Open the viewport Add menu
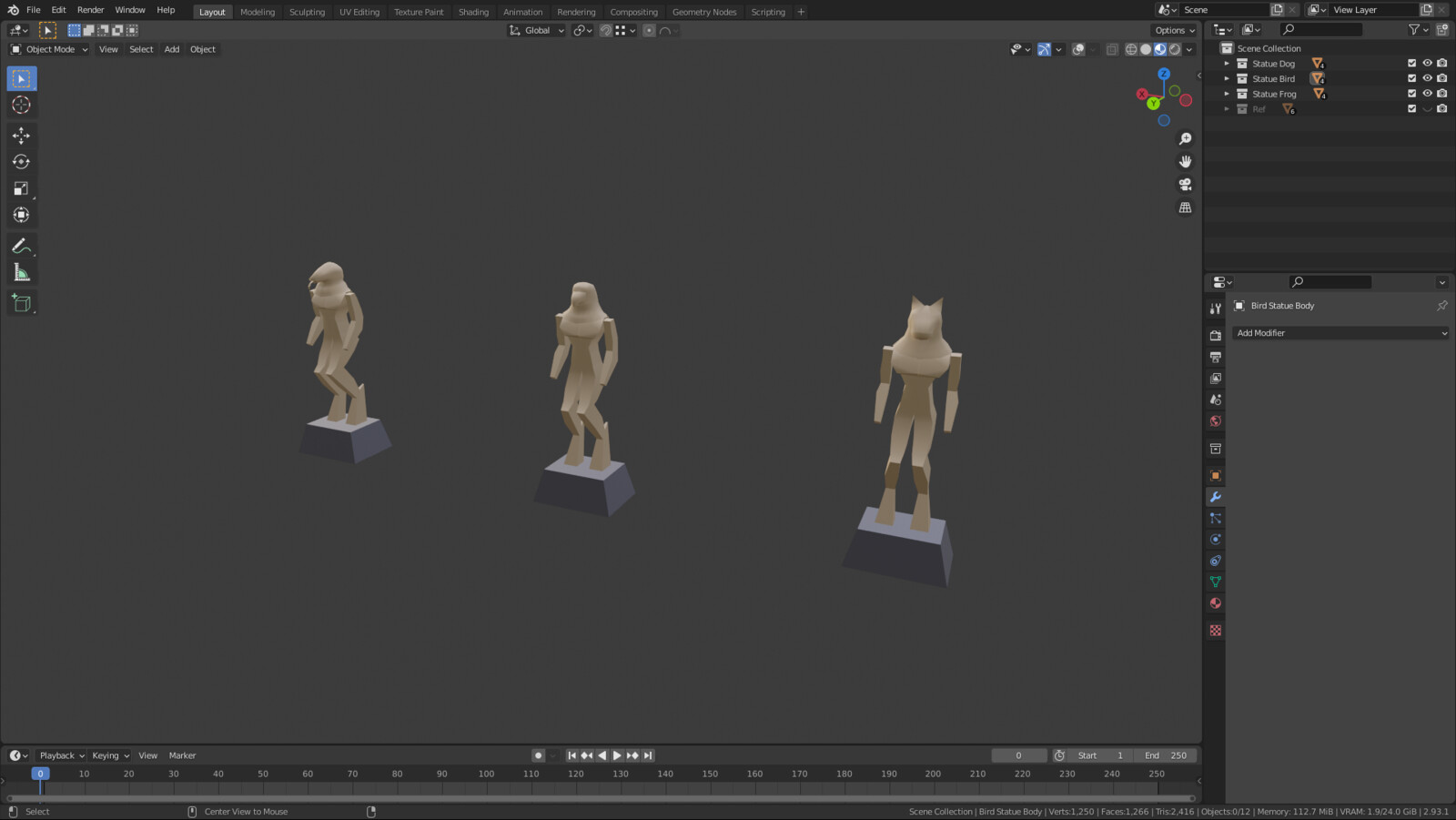Viewport: 1456px width, 820px height. (172, 49)
